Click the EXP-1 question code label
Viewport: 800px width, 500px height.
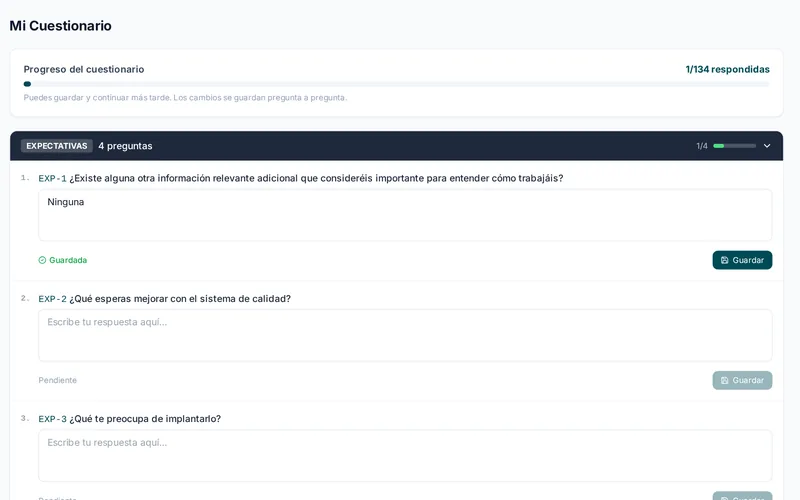coord(52,179)
